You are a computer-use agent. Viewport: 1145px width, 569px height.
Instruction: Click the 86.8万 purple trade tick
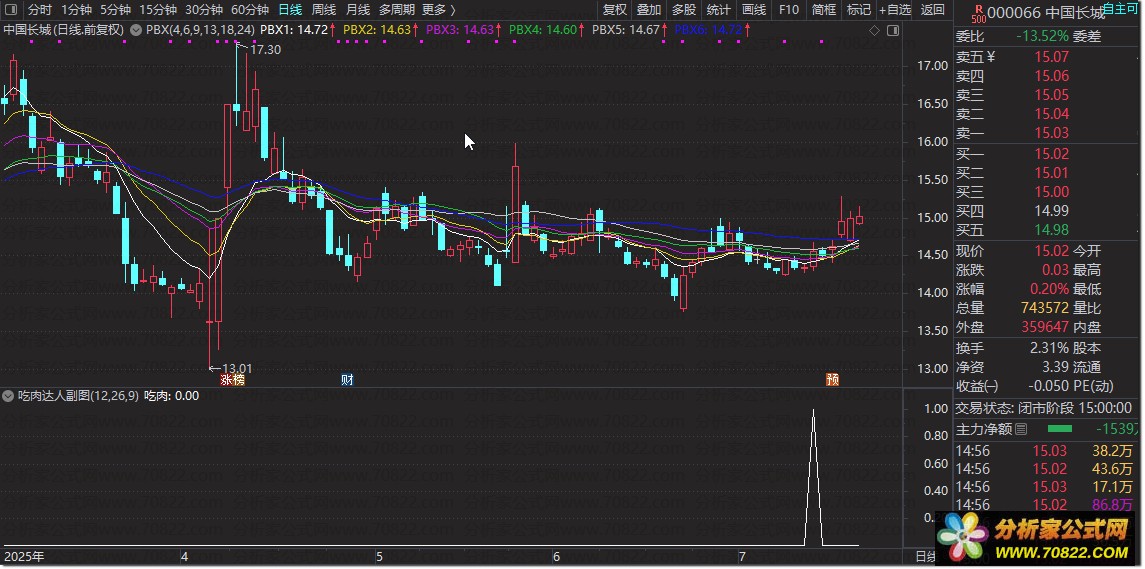[1113, 505]
